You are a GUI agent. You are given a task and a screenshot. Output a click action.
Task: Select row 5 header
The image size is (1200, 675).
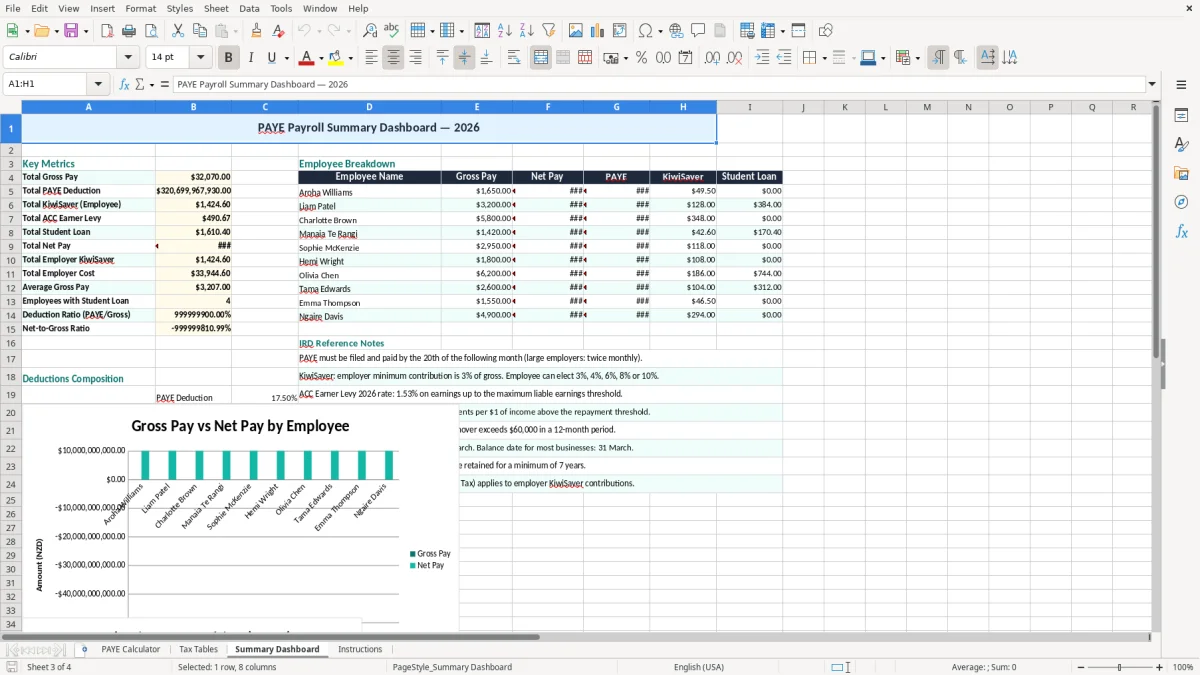tap(11, 191)
